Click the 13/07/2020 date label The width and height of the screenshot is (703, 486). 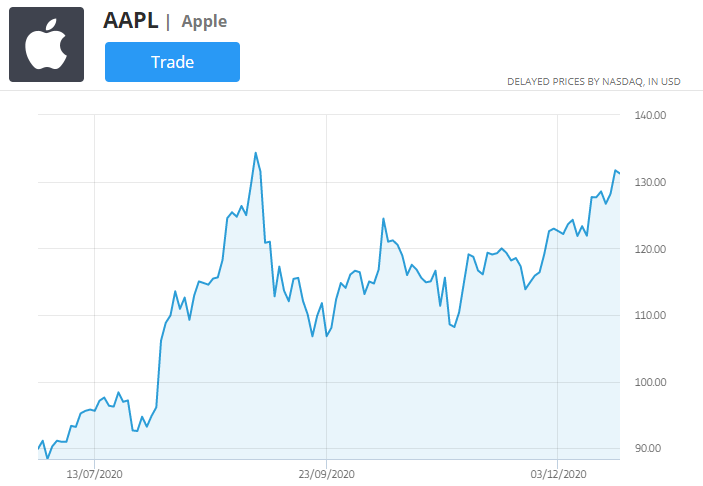[x=94, y=472]
